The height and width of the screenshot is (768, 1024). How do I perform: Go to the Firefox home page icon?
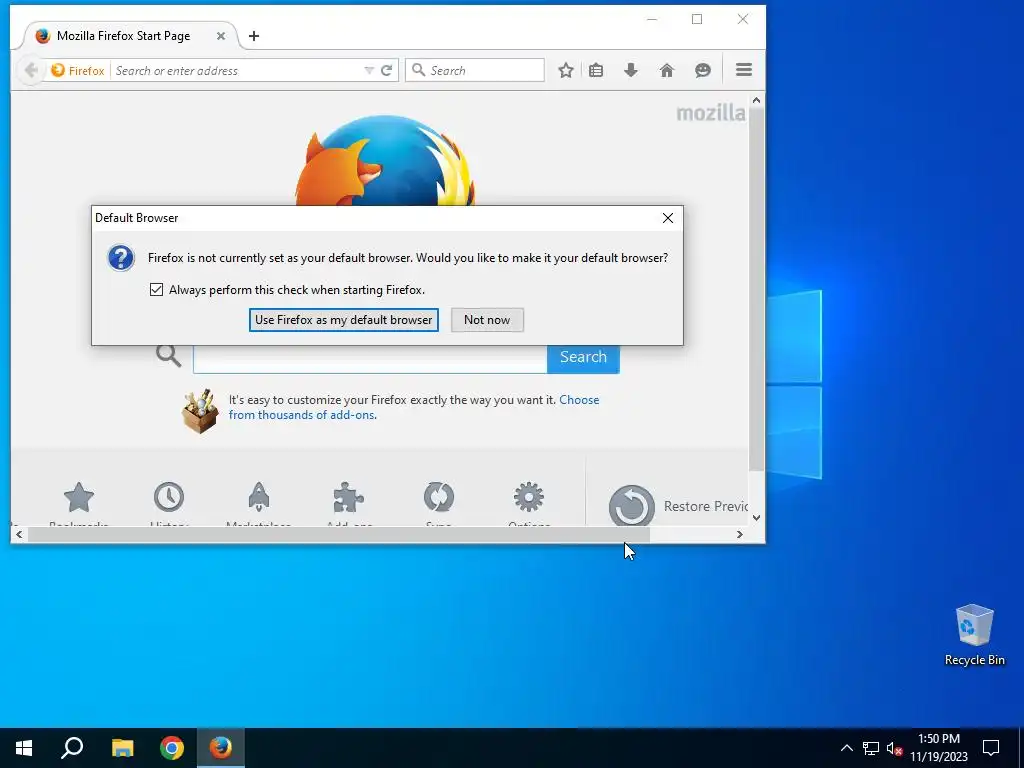pos(667,71)
